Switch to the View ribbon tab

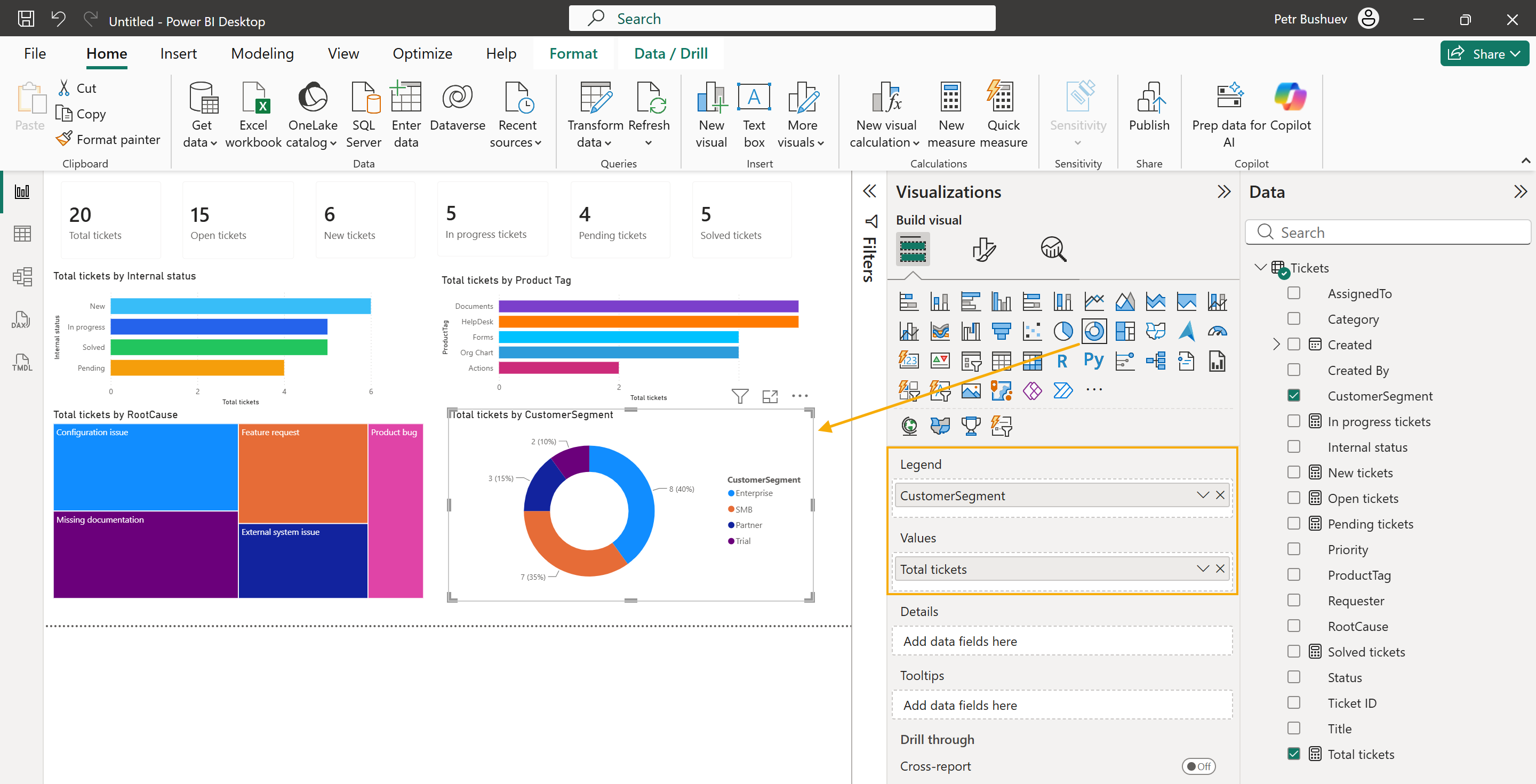343,54
